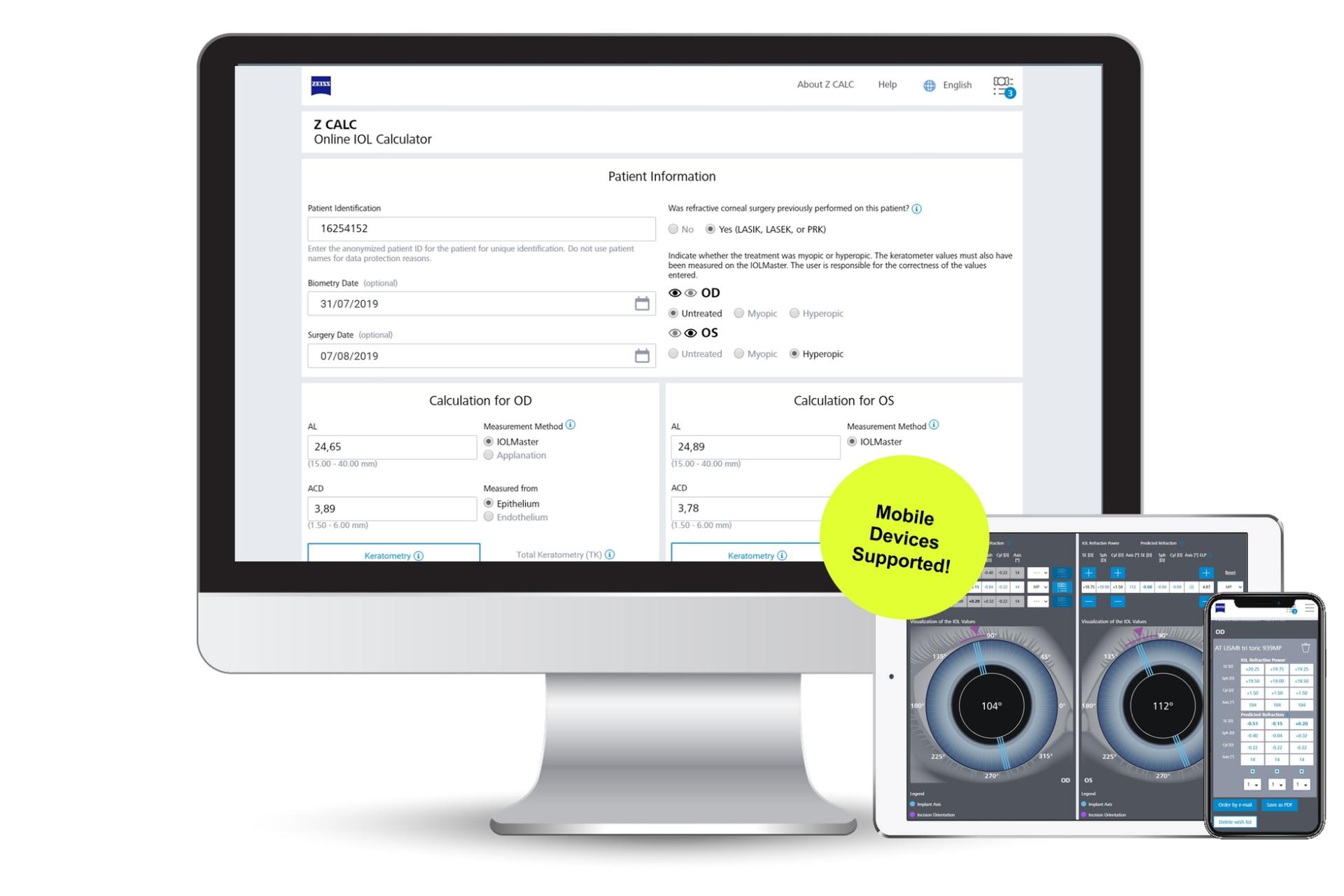Open phone quantity dropdown under +20.25 column
The image size is (1344, 896).
coord(1252,785)
